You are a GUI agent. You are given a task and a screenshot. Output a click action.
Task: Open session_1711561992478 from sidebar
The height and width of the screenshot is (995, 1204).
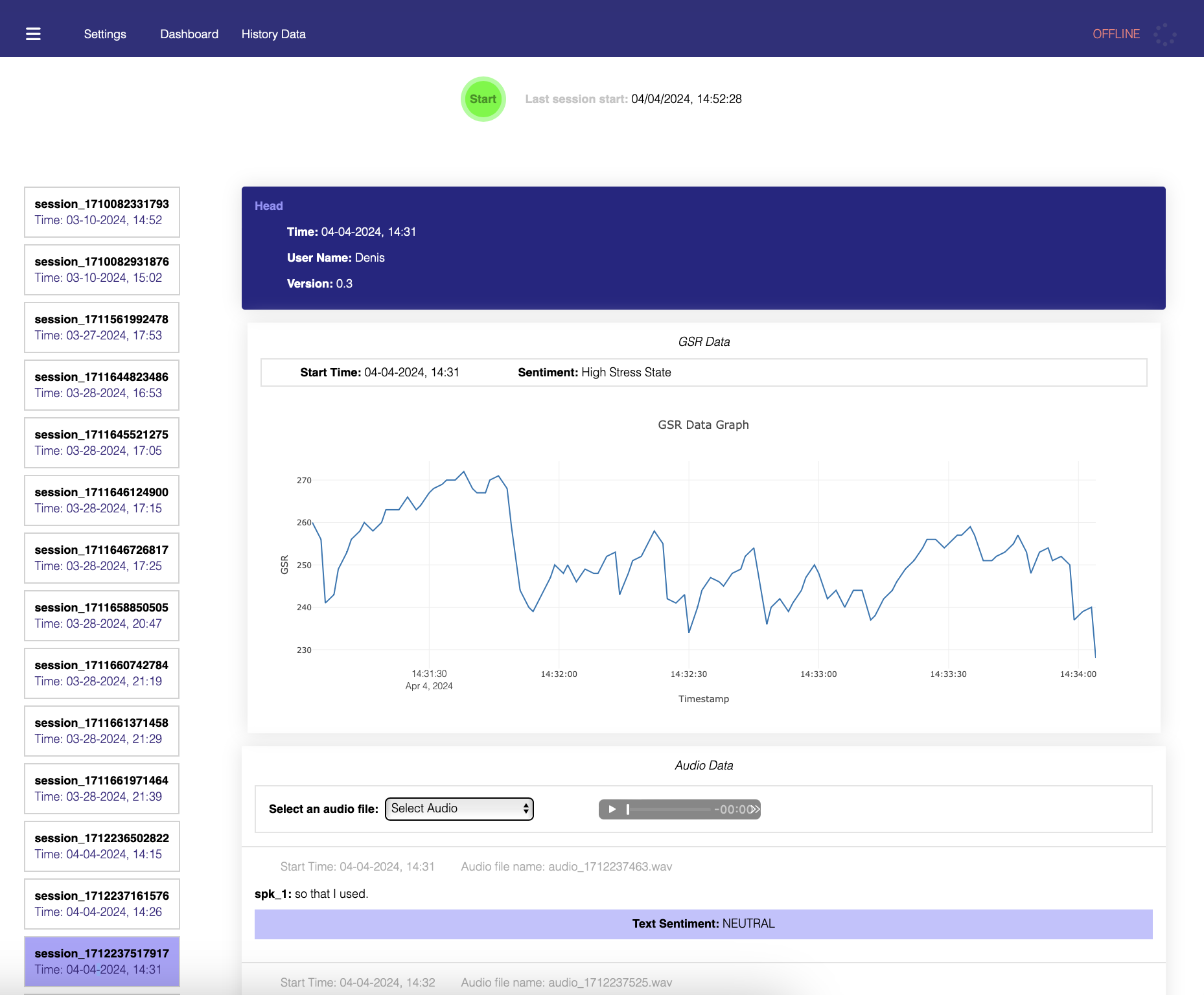pos(102,327)
